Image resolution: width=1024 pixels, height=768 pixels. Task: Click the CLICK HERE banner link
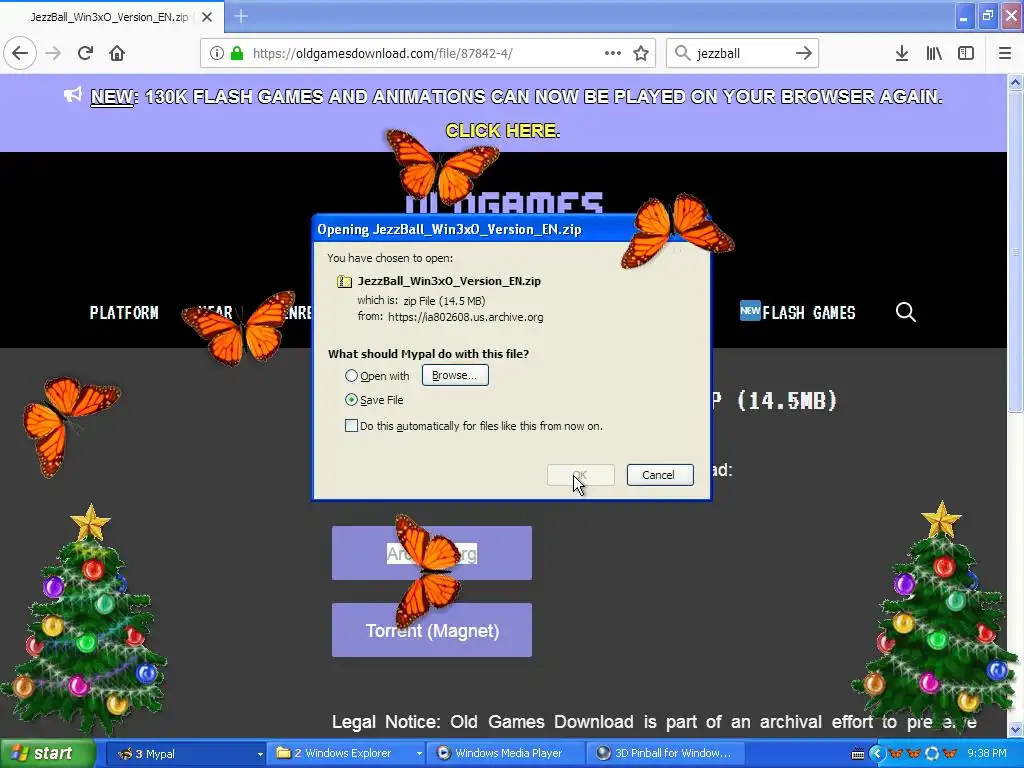(502, 131)
